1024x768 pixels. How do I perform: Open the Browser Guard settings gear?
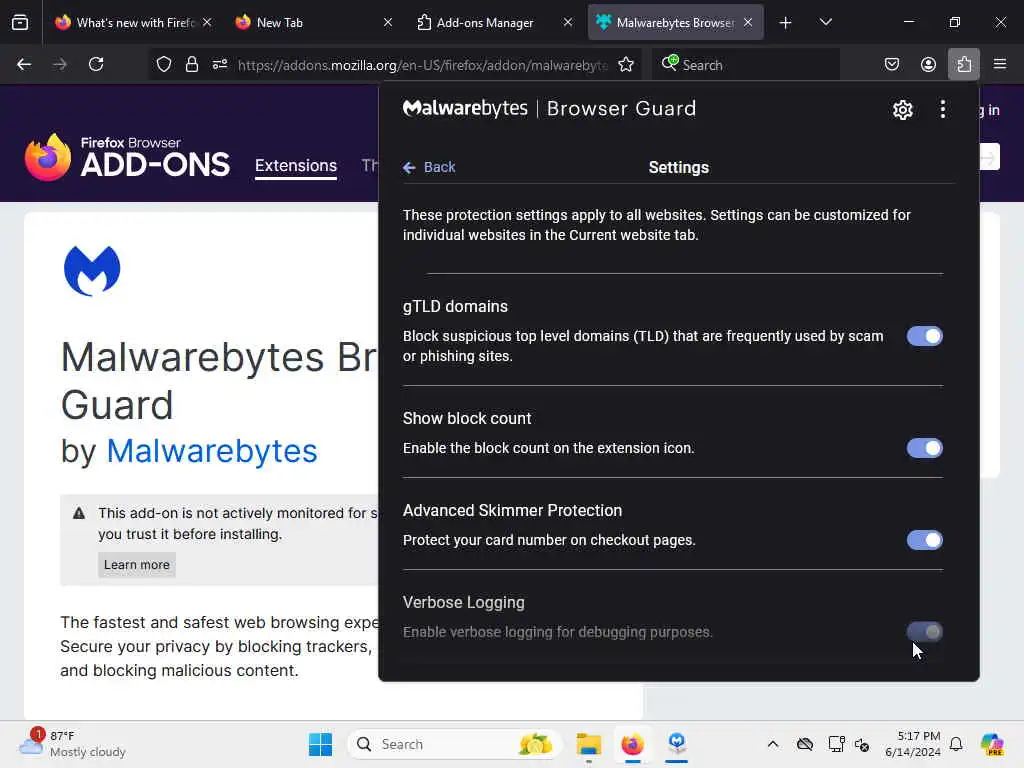(903, 110)
